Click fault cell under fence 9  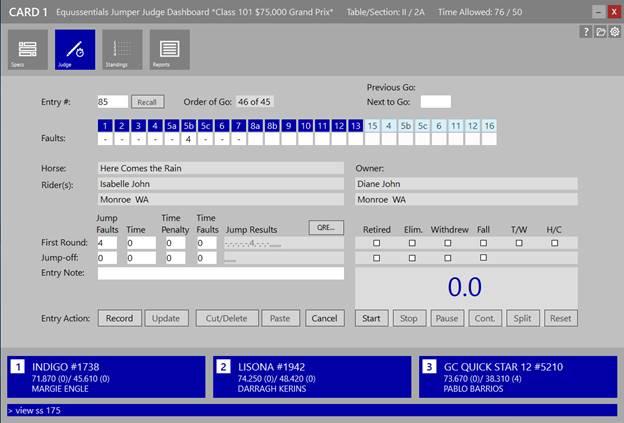pyautogui.click(x=289, y=139)
